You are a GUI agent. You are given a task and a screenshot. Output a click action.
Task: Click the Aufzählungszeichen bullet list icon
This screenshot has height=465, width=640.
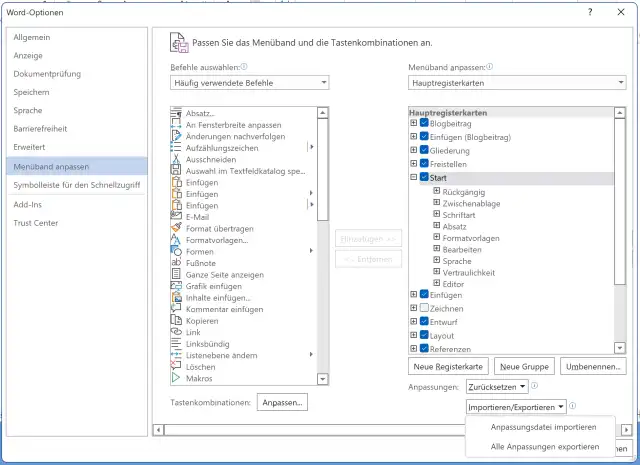coord(176,147)
